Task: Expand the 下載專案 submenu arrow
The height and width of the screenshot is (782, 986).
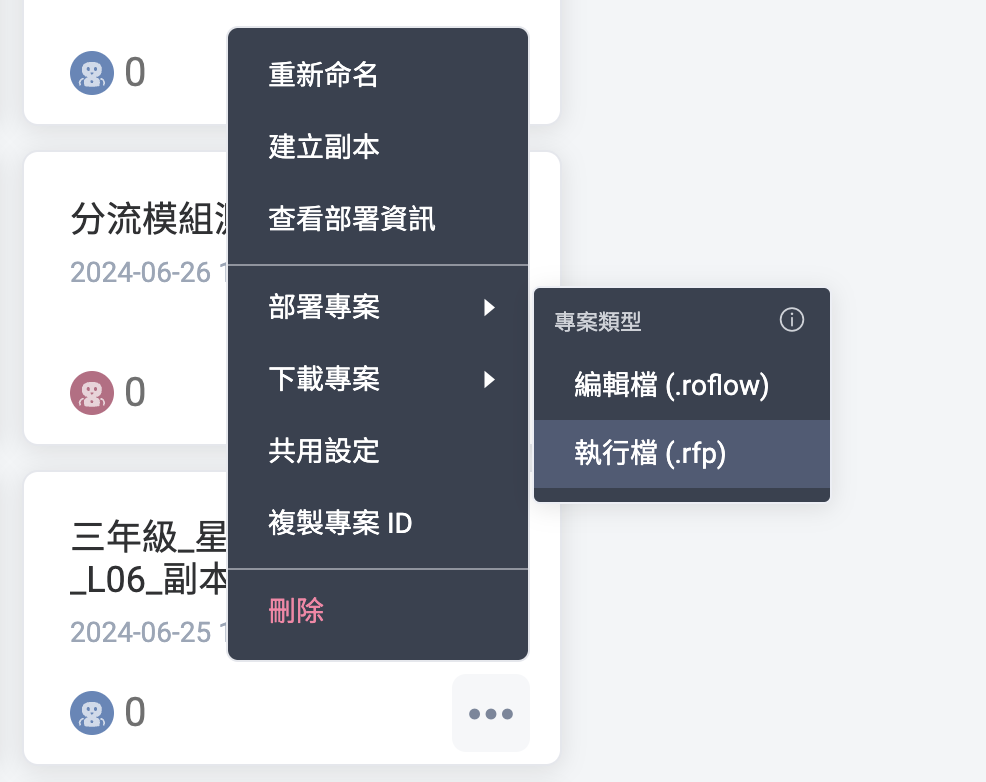Action: click(x=489, y=380)
